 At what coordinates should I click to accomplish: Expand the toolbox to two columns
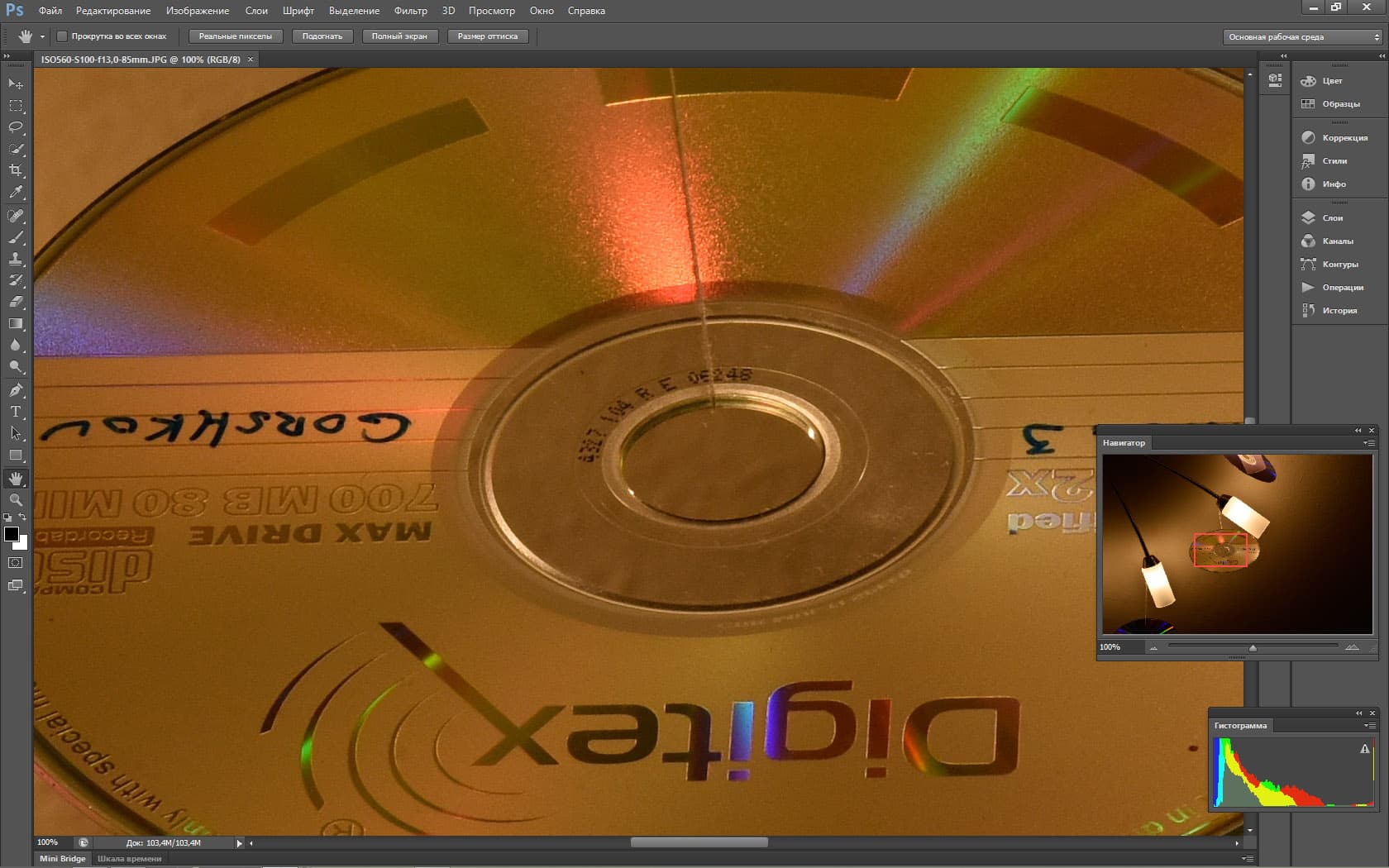(x=7, y=56)
